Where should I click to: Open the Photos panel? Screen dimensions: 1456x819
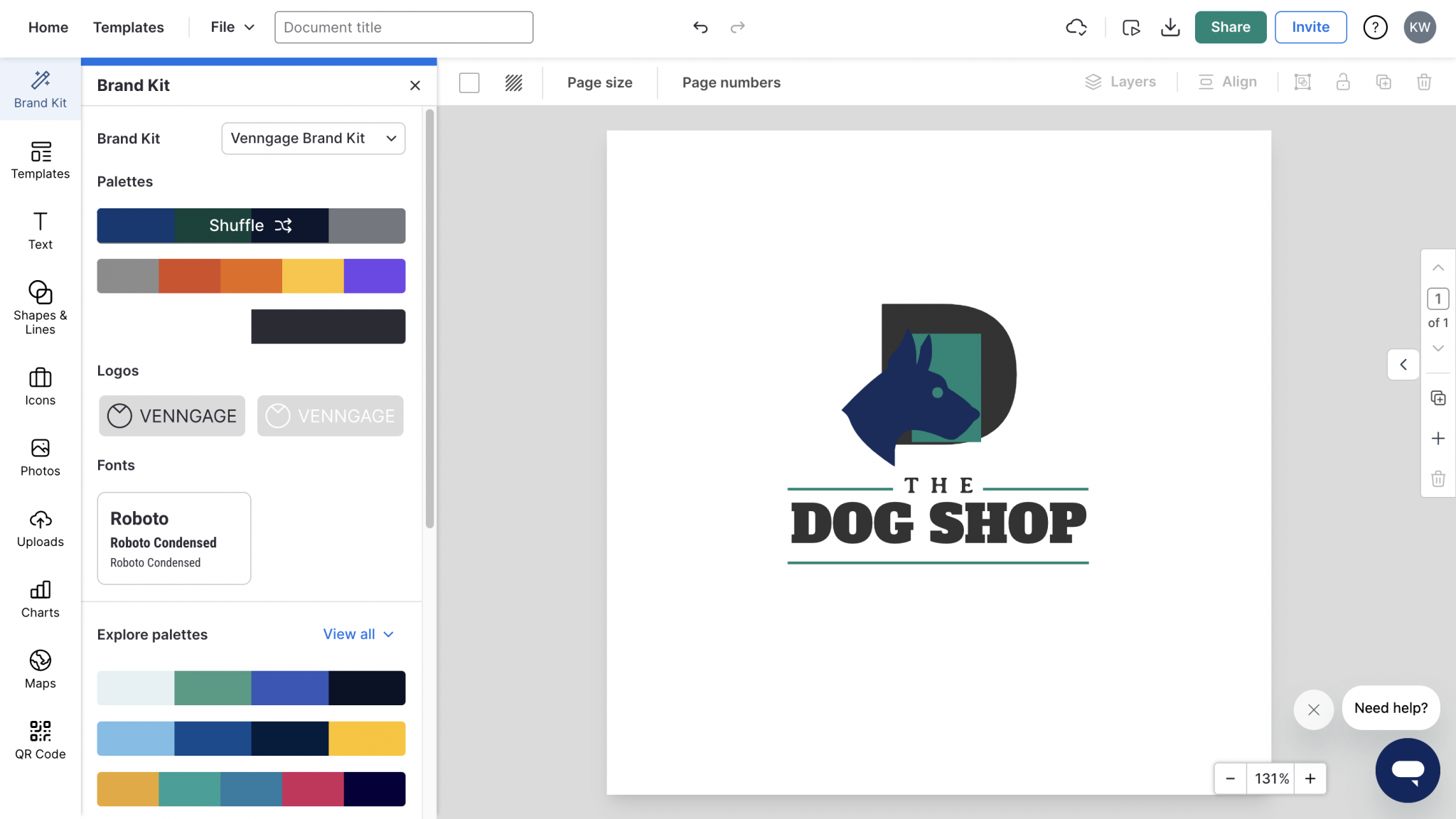click(x=40, y=457)
